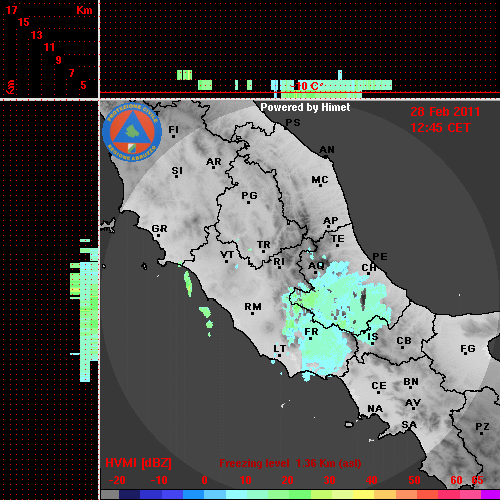Click the CH city label
Screen dimensions: 500x500
click(x=369, y=268)
